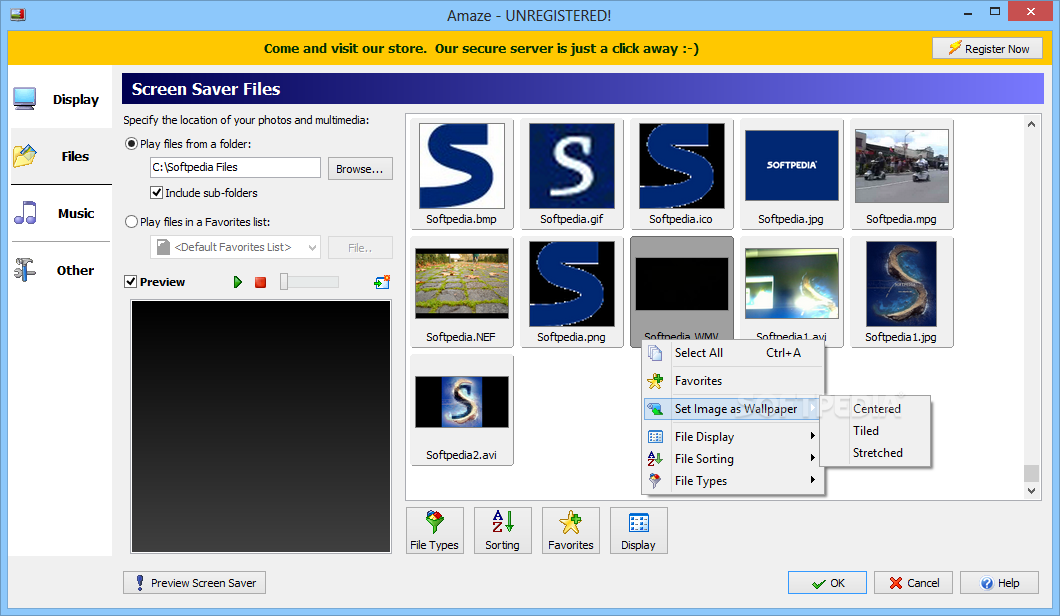Open the Display section in sidebar
The width and height of the screenshot is (1060, 616).
click(60, 99)
